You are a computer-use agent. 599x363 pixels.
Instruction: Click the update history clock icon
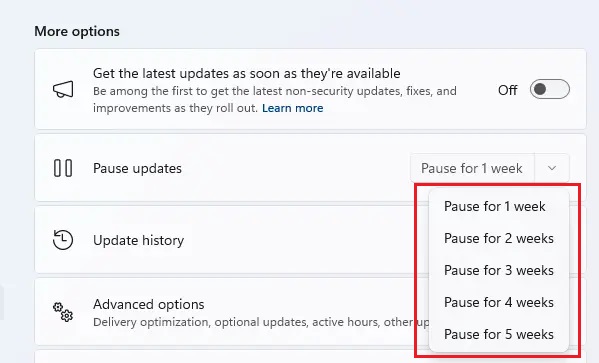click(x=63, y=240)
